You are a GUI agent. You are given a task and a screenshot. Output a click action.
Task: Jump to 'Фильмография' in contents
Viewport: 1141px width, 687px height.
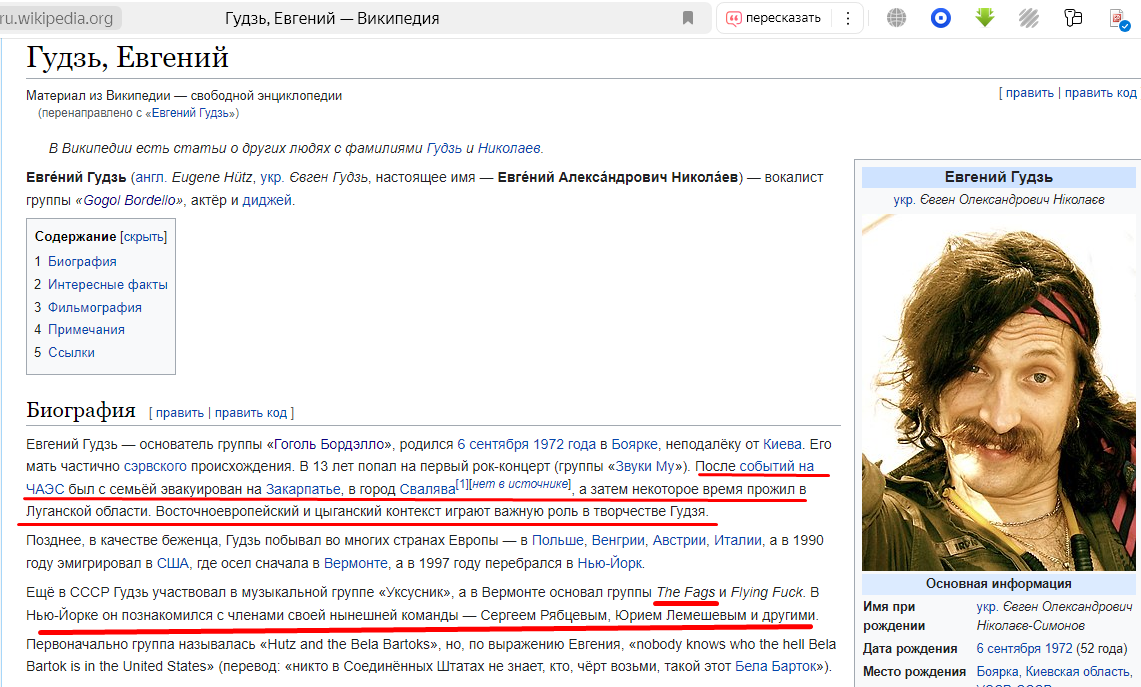[95, 307]
